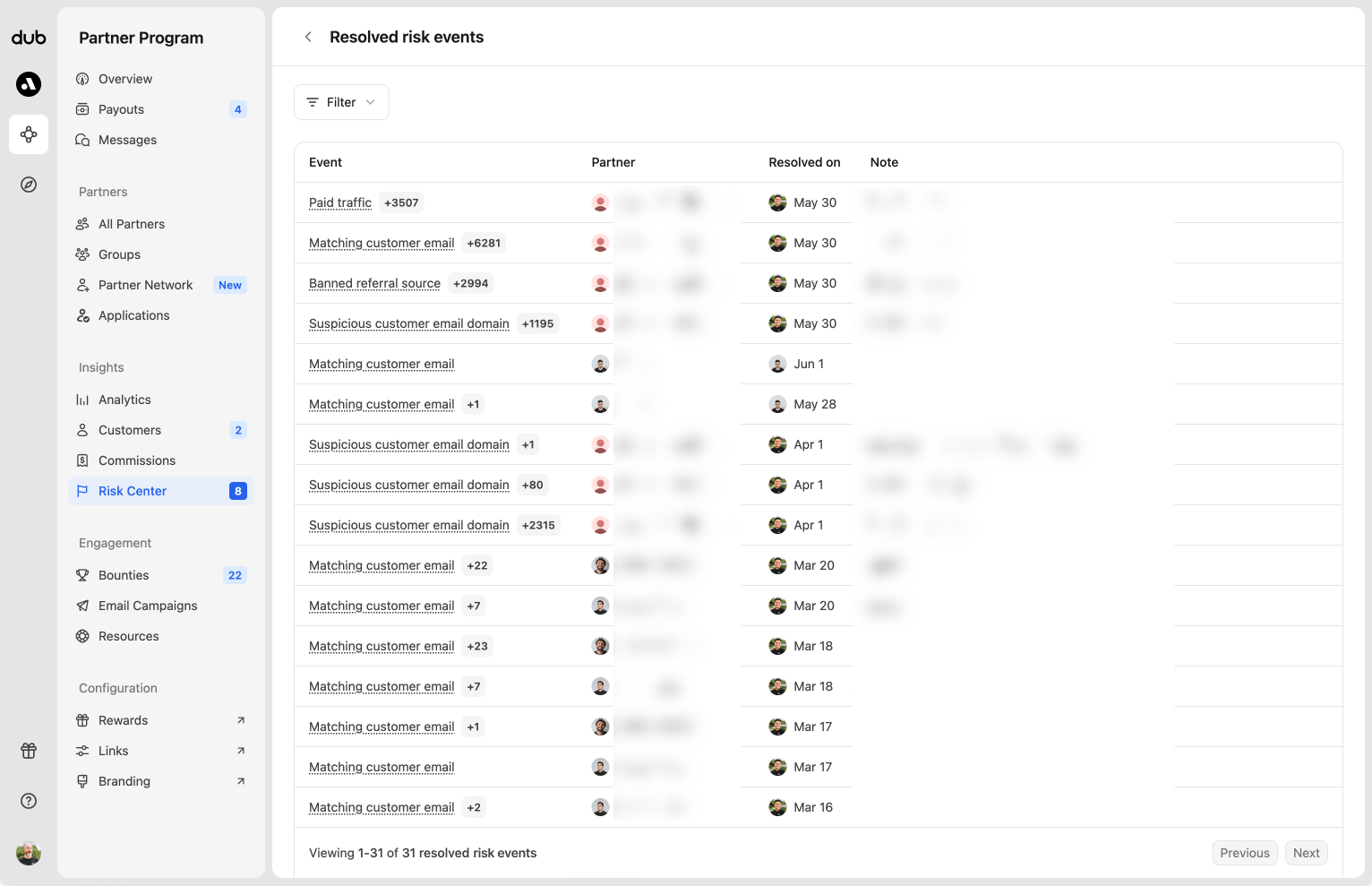Open Email Campaigns page
The image size is (1372, 886).
pos(161,606)
